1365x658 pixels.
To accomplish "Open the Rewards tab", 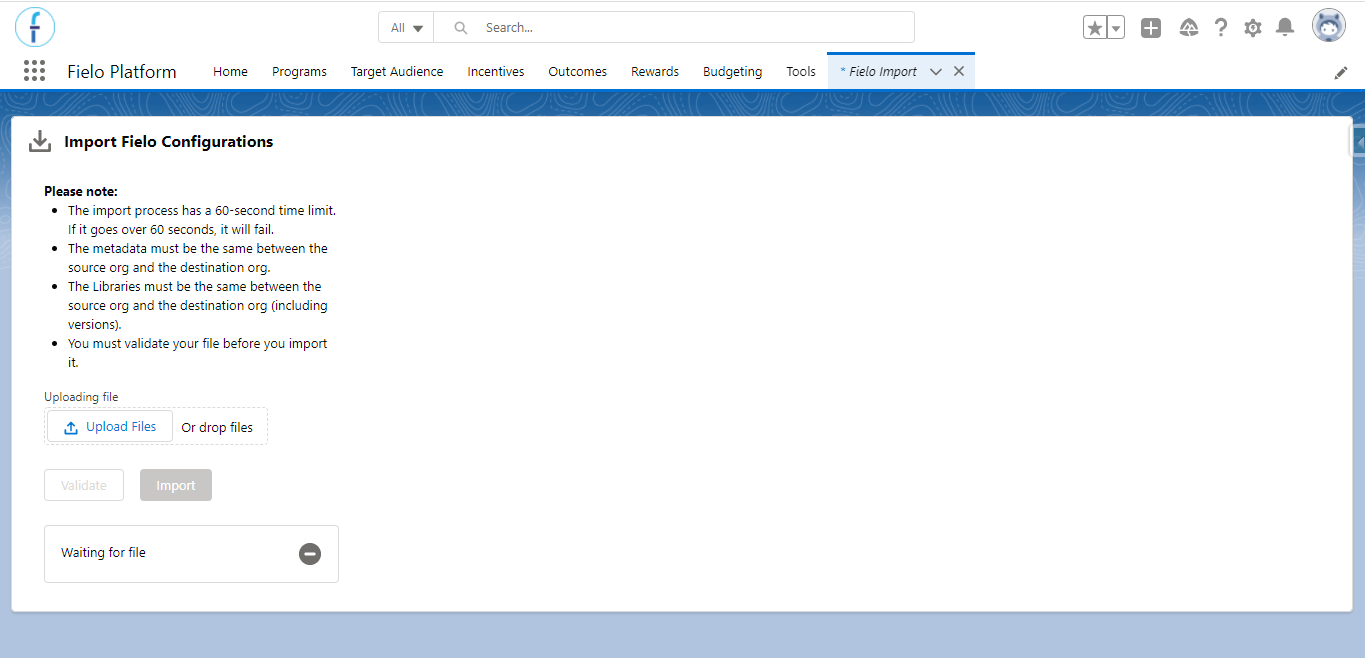I will 655,71.
